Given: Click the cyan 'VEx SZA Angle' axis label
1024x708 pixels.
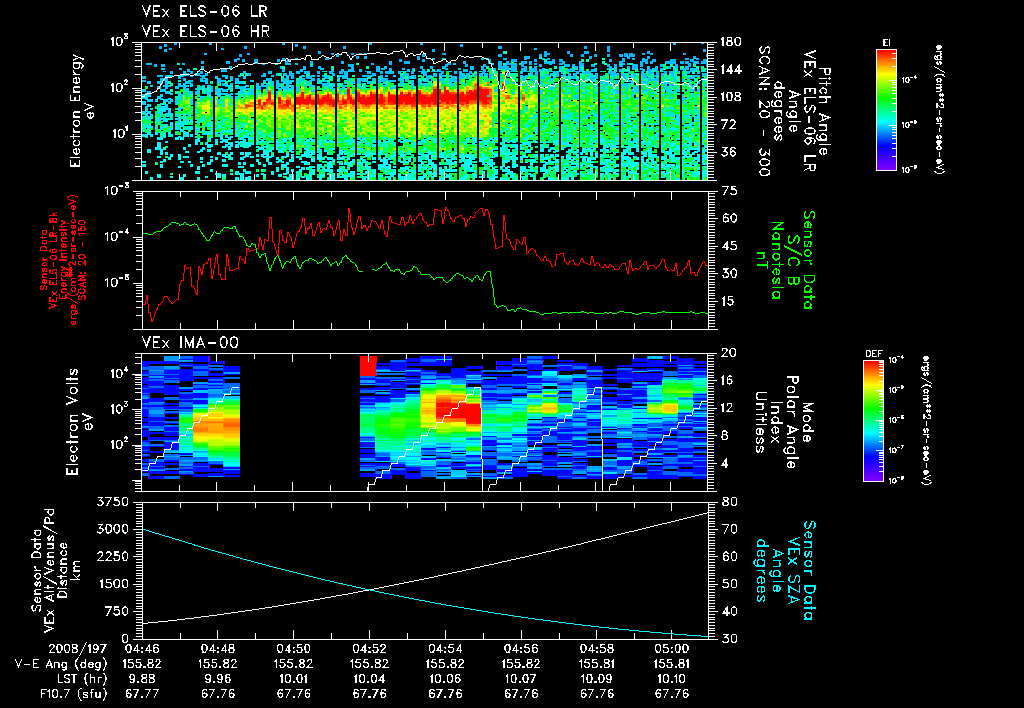Looking at the screenshot, I should (785, 570).
